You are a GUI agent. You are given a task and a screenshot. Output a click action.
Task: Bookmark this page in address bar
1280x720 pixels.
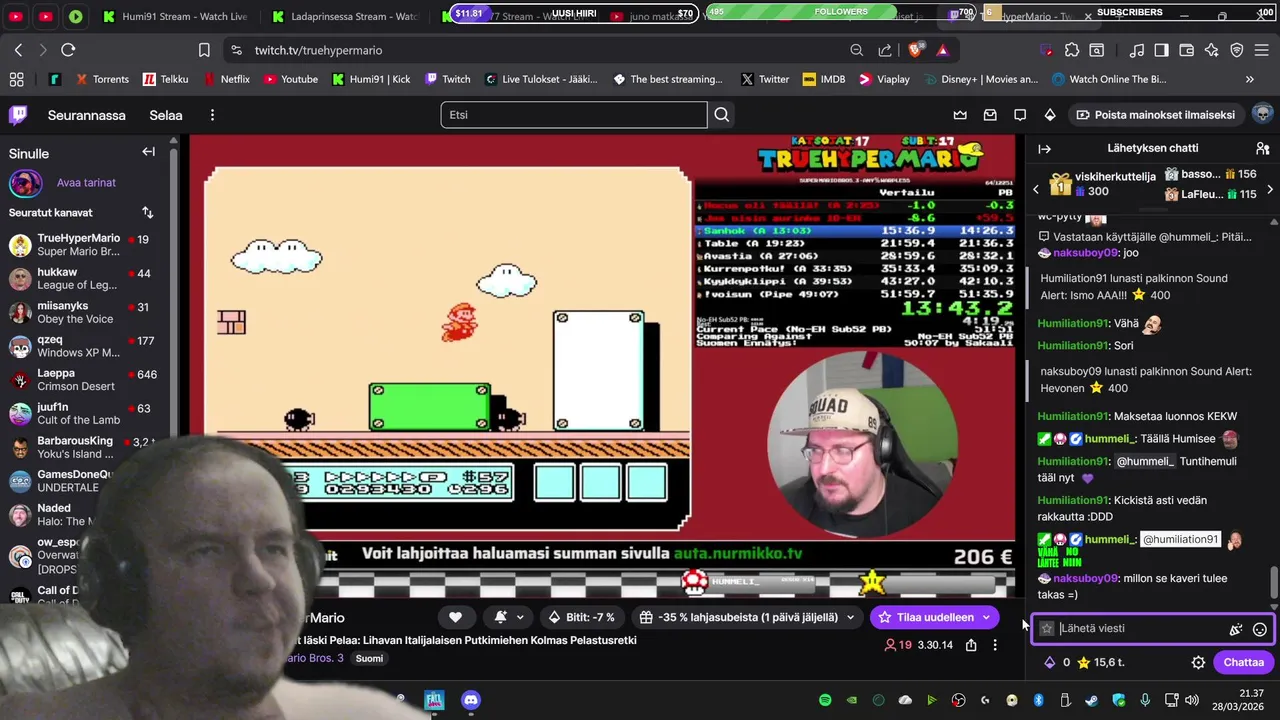click(x=204, y=50)
